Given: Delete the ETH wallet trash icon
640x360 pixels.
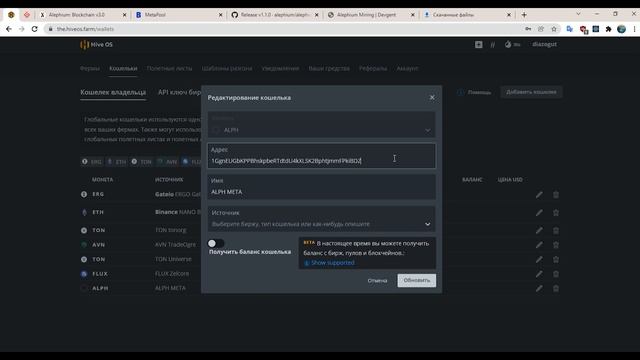Looking at the screenshot, I should tap(556, 213).
